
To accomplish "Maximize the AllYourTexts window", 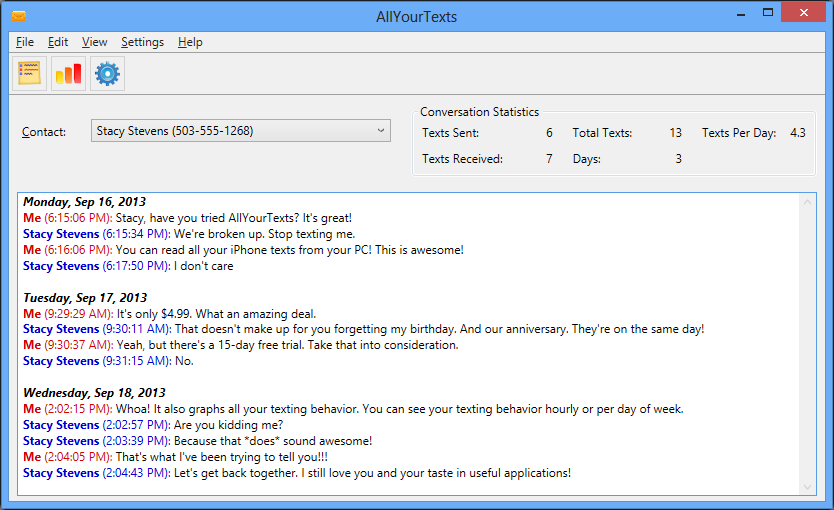I will pyautogui.click(x=768, y=13).
